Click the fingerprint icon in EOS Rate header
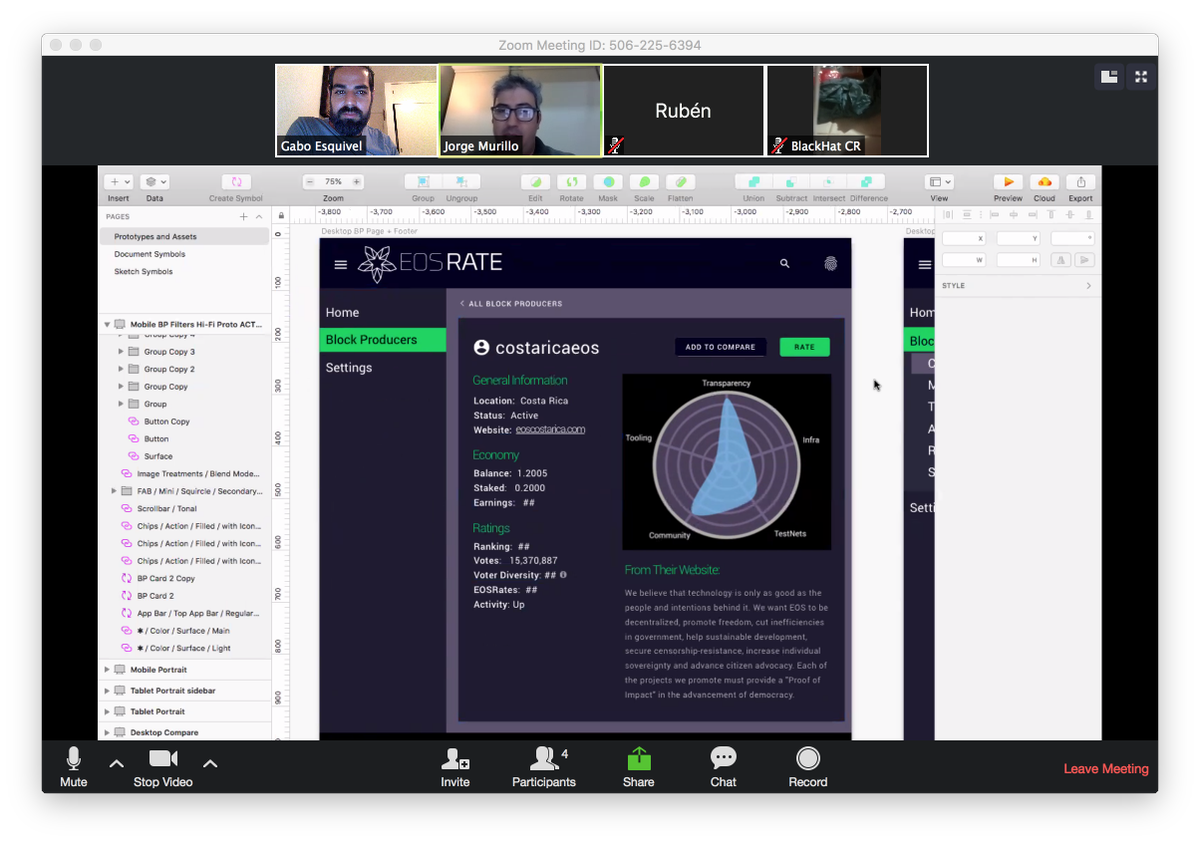1200x843 pixels. click(830, 264)
